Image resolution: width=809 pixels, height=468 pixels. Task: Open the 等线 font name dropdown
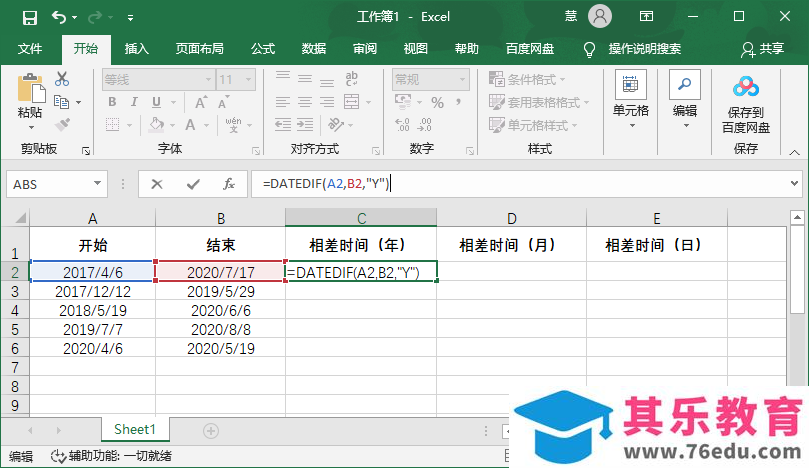[x=208, y=80]
